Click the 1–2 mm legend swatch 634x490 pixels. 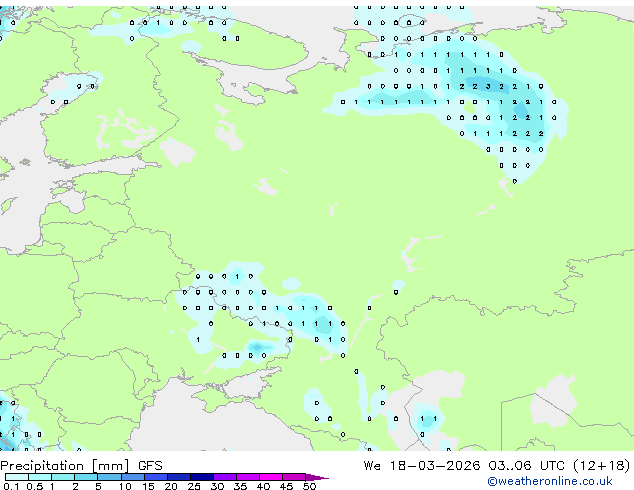pos(63,477)
